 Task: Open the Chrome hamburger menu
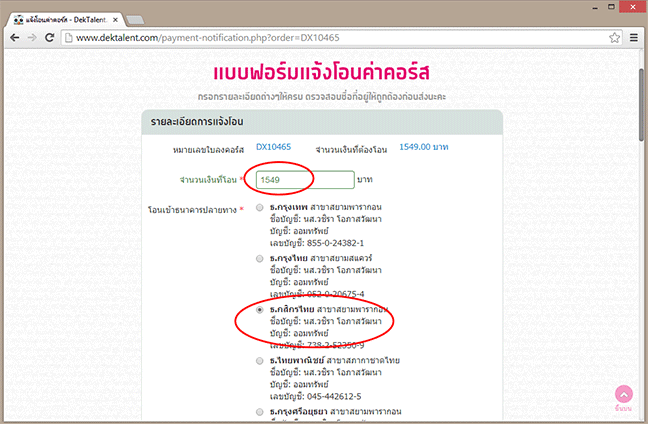[633, 37]
